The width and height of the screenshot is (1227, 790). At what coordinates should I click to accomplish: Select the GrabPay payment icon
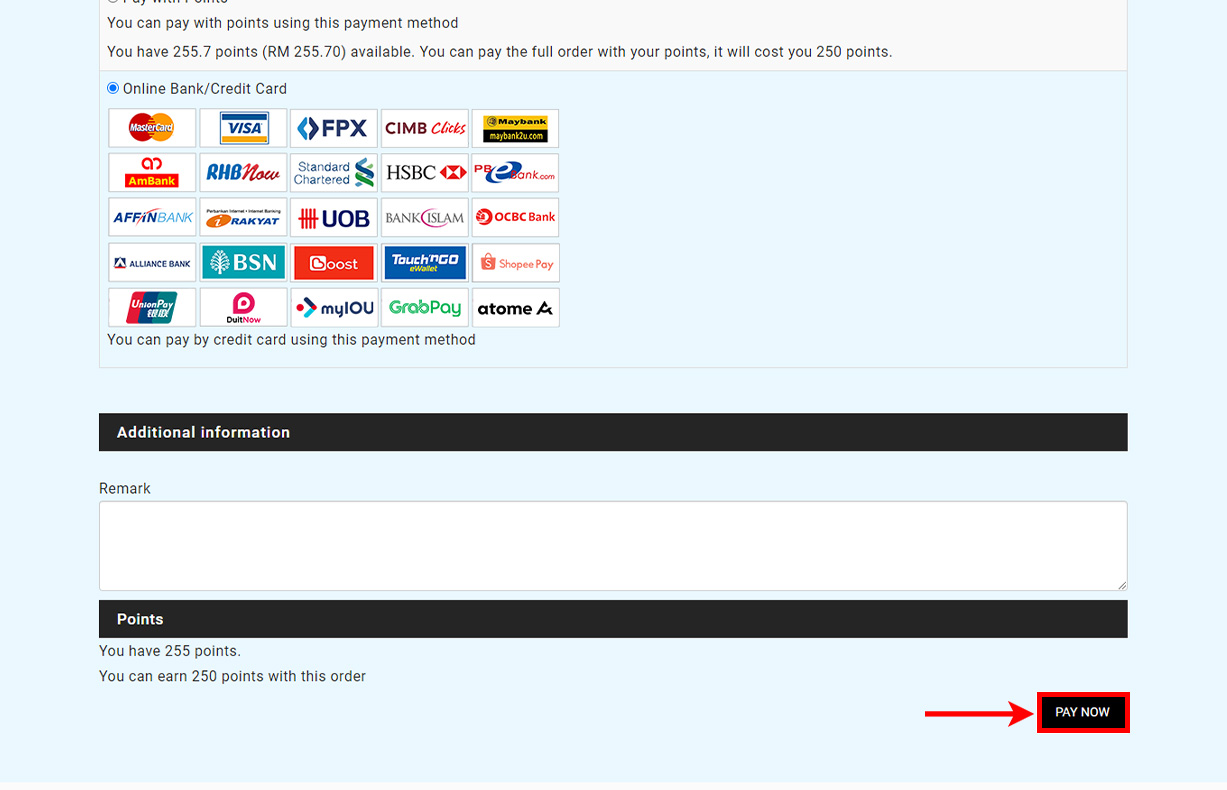tap(425, 308)
